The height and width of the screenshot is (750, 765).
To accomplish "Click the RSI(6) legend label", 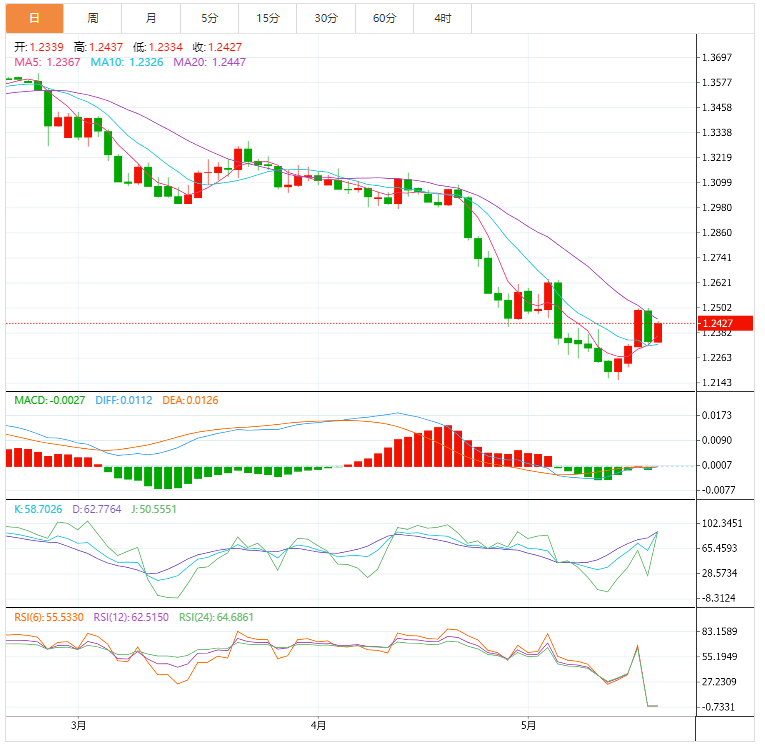I will click(x=49, y=618).
